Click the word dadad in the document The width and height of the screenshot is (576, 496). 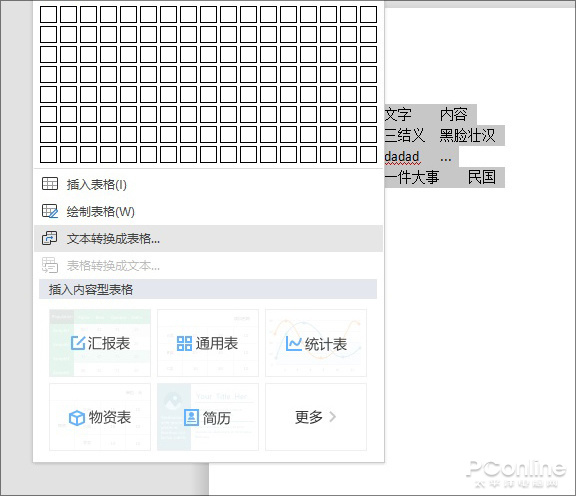coord(402,157)
